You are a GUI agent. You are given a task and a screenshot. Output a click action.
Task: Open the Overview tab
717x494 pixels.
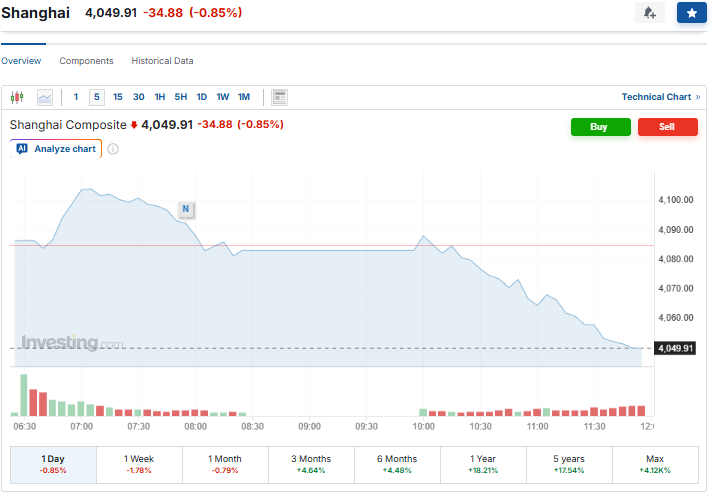point(21,61)
